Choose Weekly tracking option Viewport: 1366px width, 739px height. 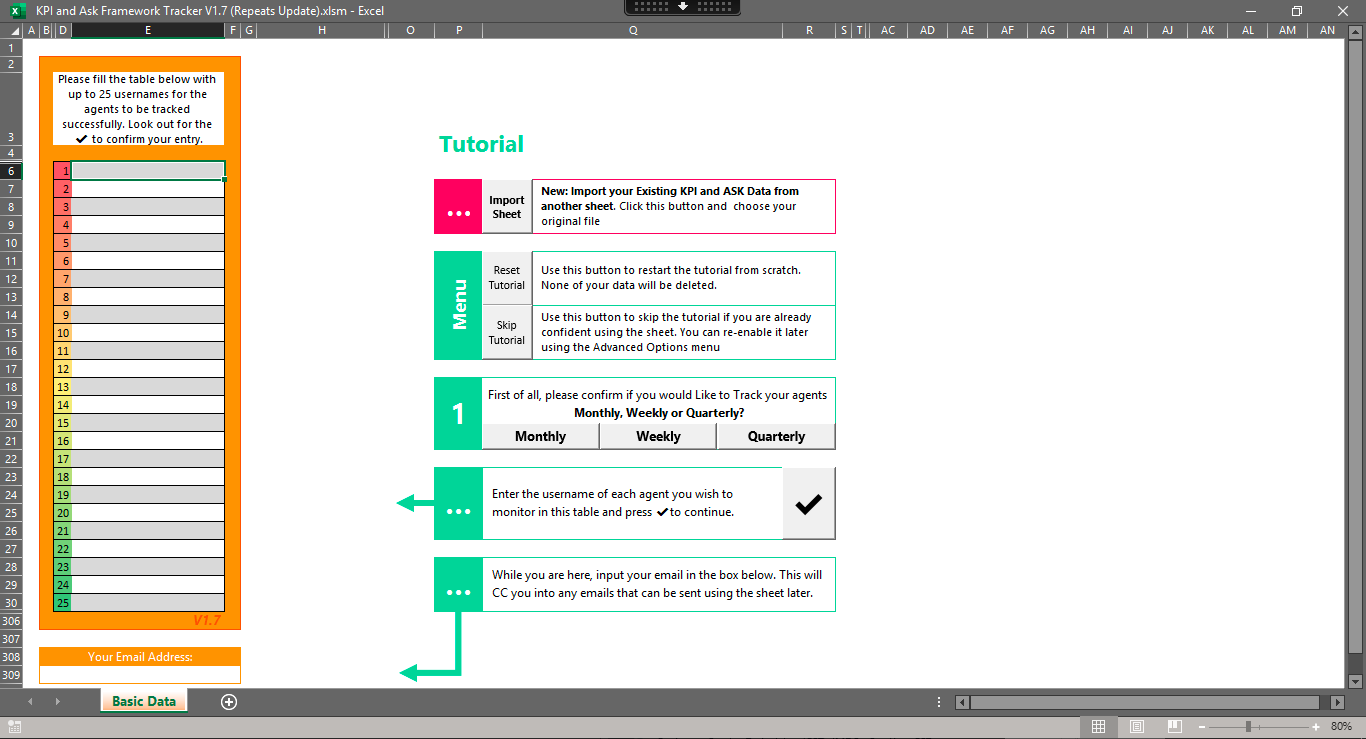tap(658, 436)
